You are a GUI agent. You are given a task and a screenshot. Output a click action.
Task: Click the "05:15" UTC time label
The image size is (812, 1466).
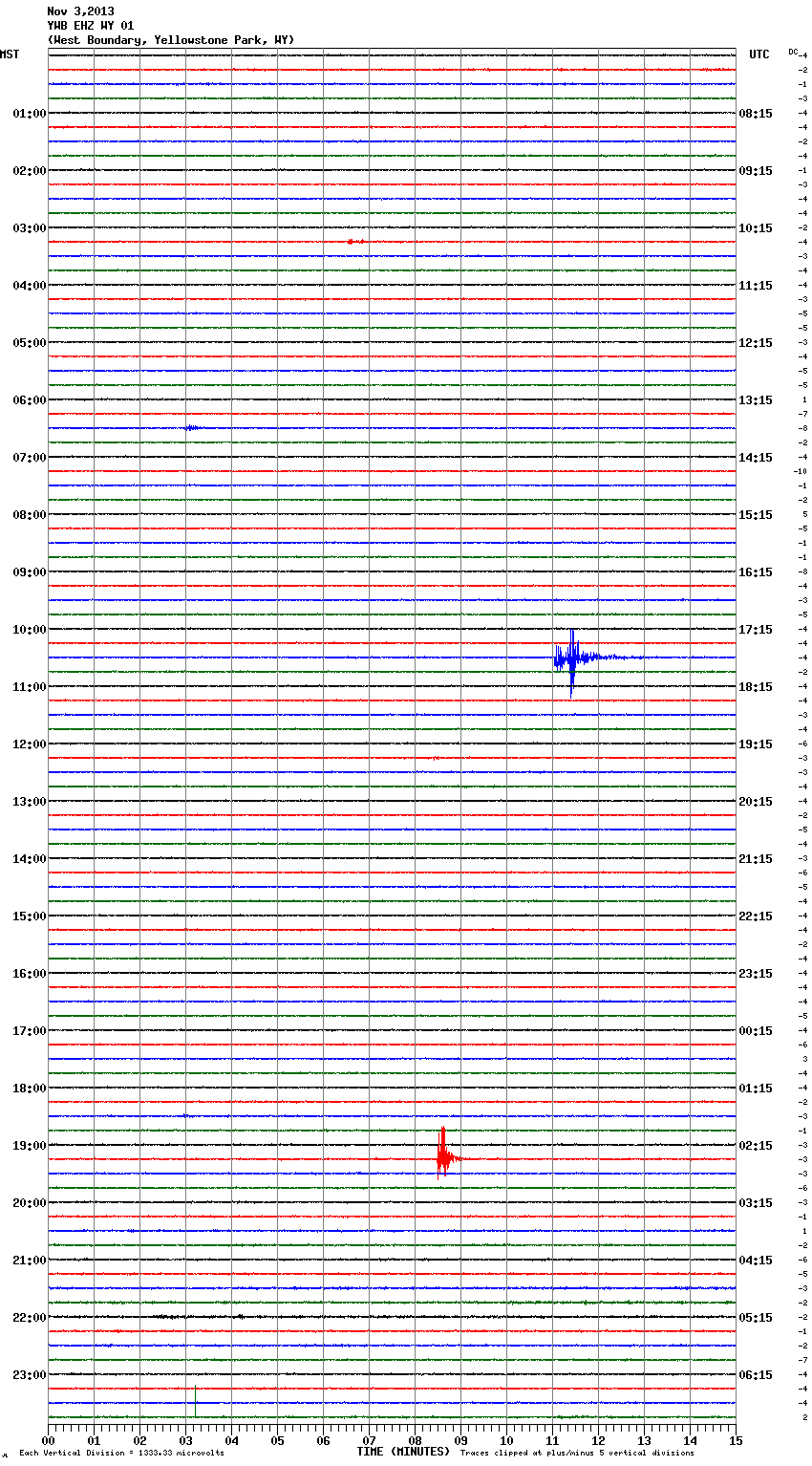pyautogui.click(x=756, y=1318)
